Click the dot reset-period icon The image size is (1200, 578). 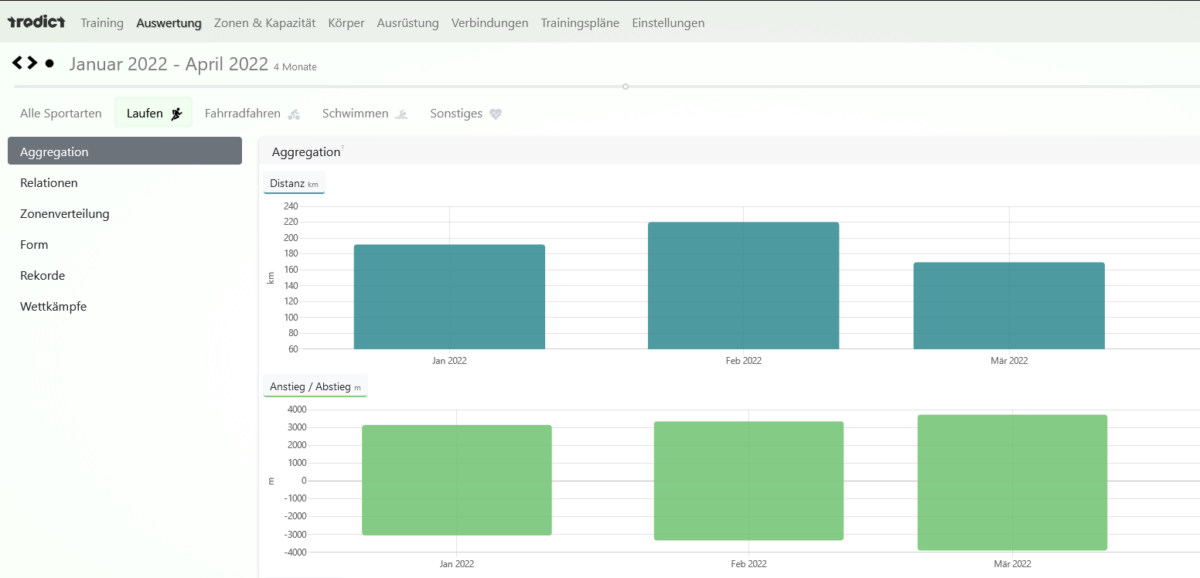pyautogui.click(x=49, y=63)
